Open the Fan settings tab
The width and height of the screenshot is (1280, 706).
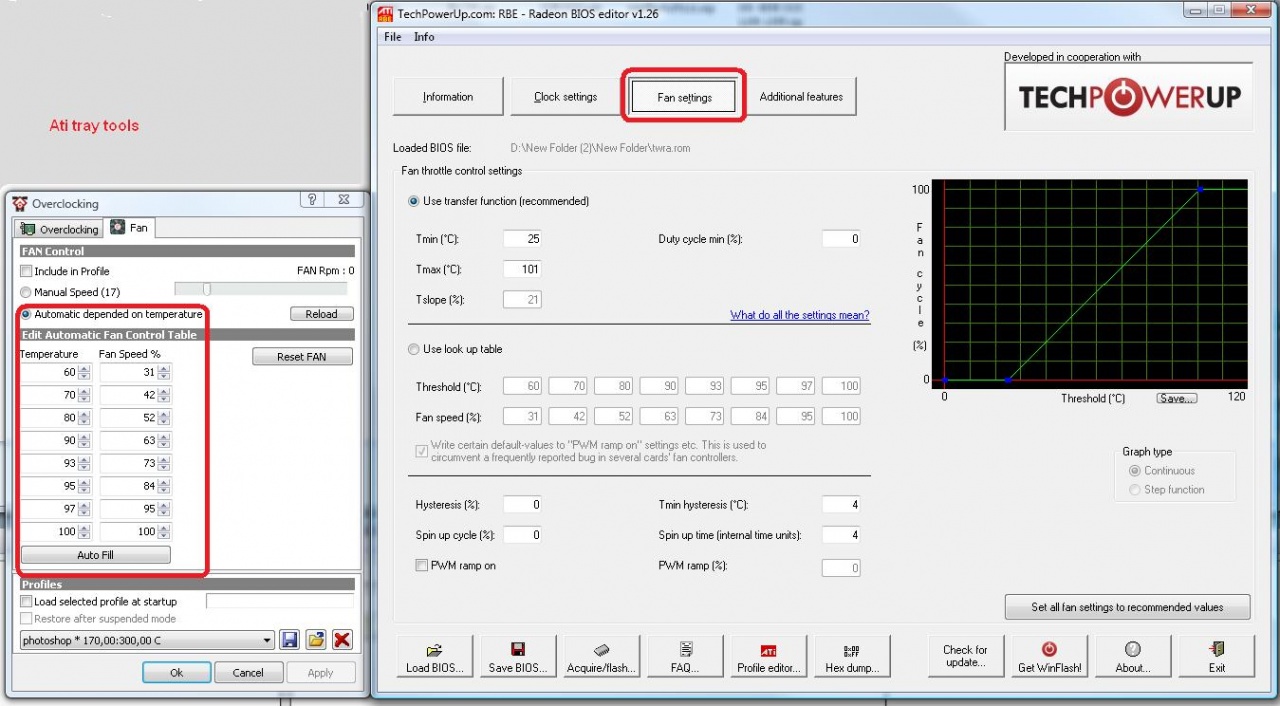click(684, 97)
